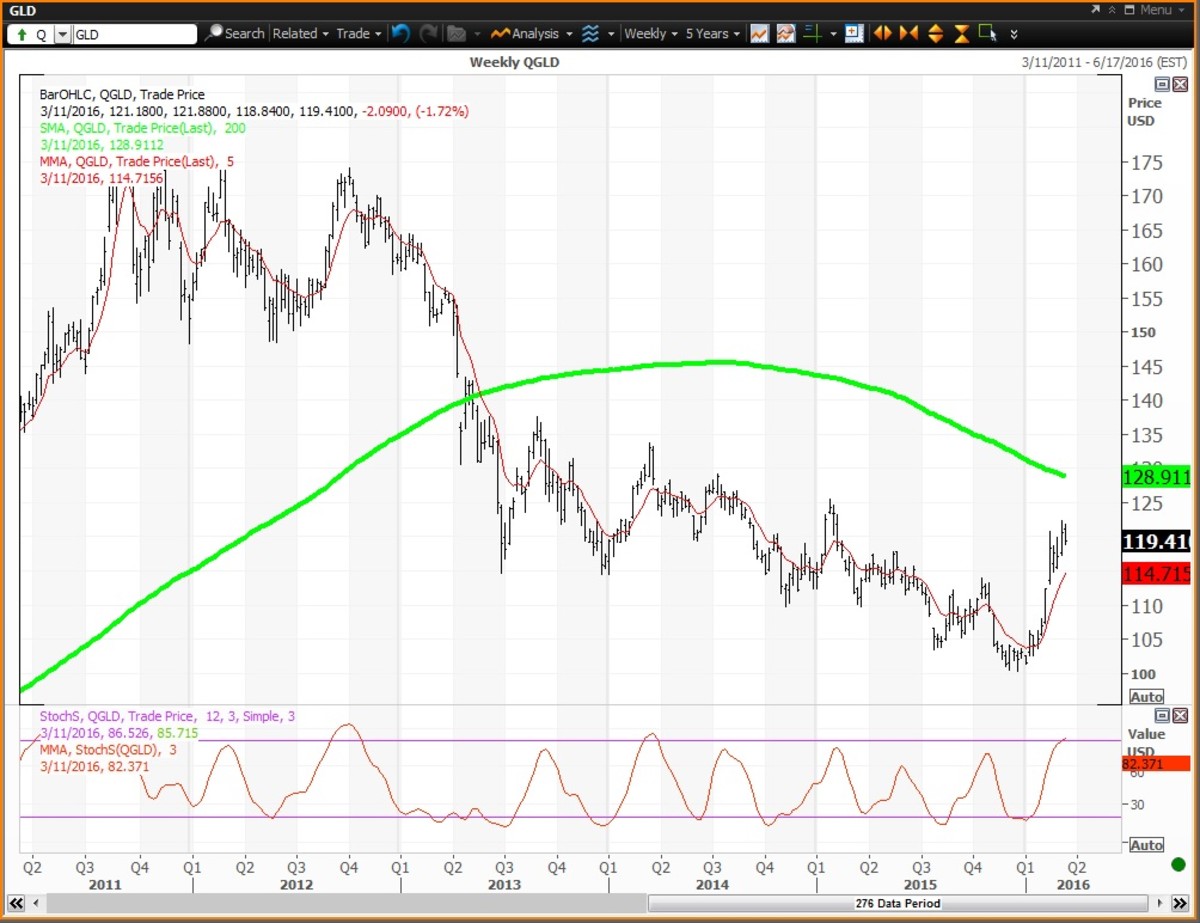Screen dimensions: 1200x923
Task: Click the line chart style icon
Action: [x=759, y=33]
